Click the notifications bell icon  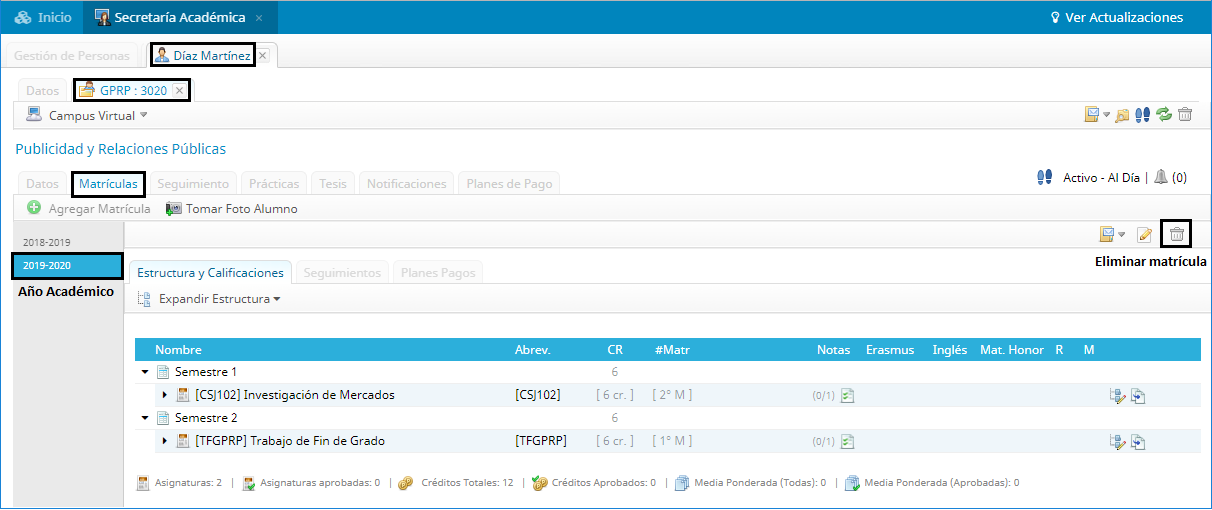1160,177
